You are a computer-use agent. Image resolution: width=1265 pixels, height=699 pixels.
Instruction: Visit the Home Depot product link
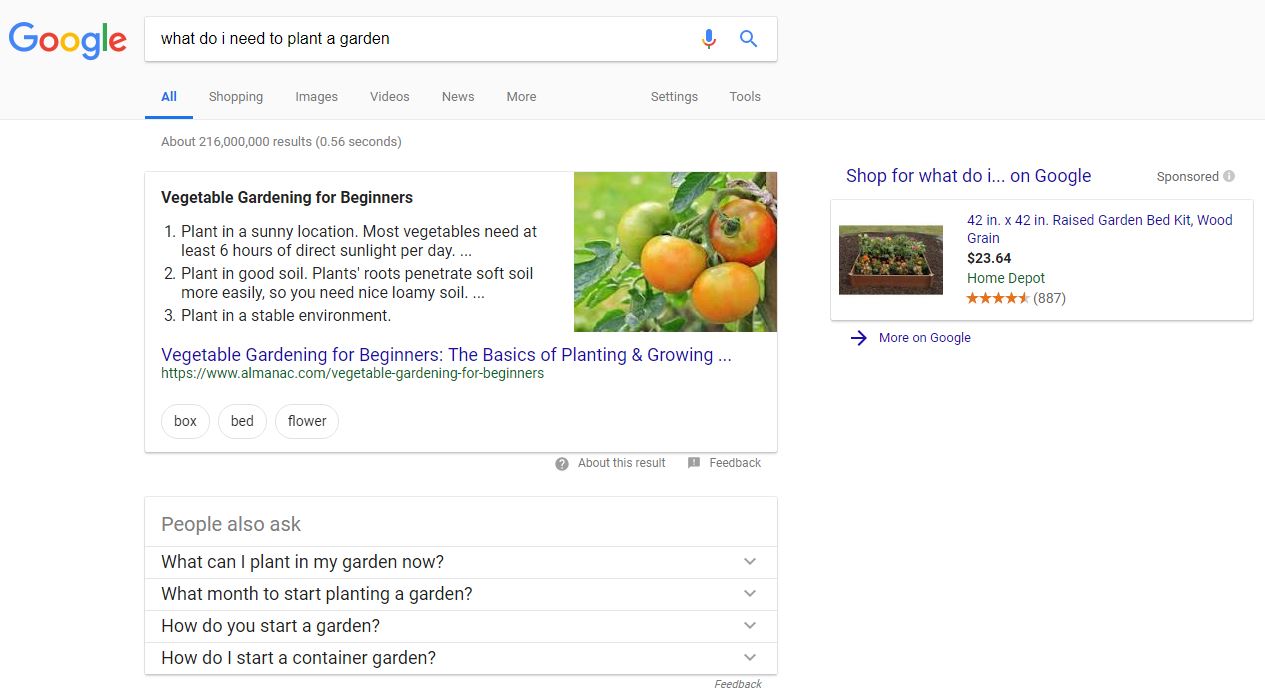click(1006, 278)
